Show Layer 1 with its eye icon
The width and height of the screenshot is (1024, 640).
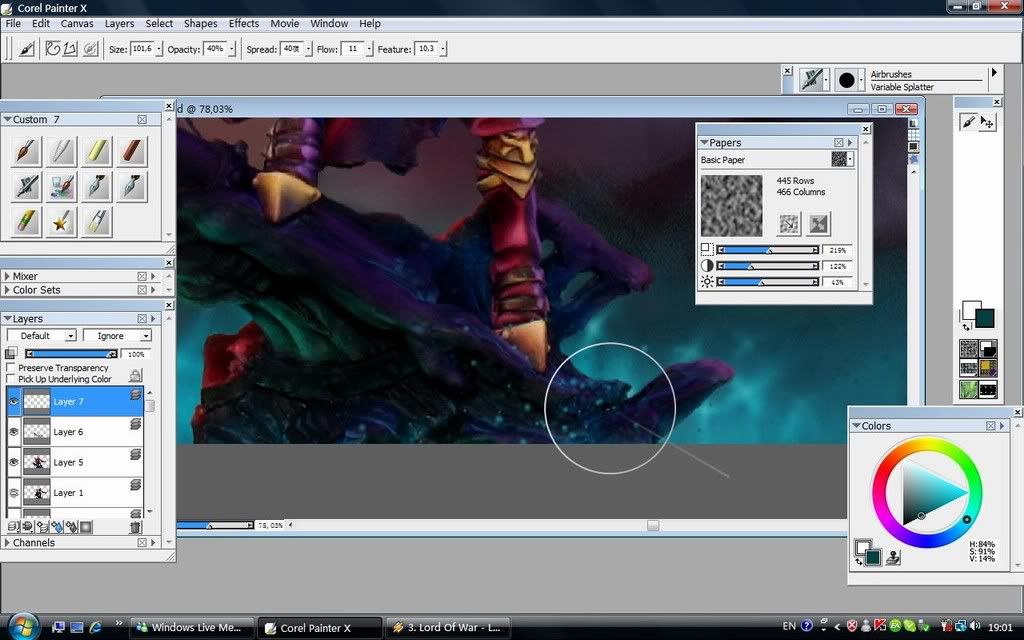click(x=14, y=492)
